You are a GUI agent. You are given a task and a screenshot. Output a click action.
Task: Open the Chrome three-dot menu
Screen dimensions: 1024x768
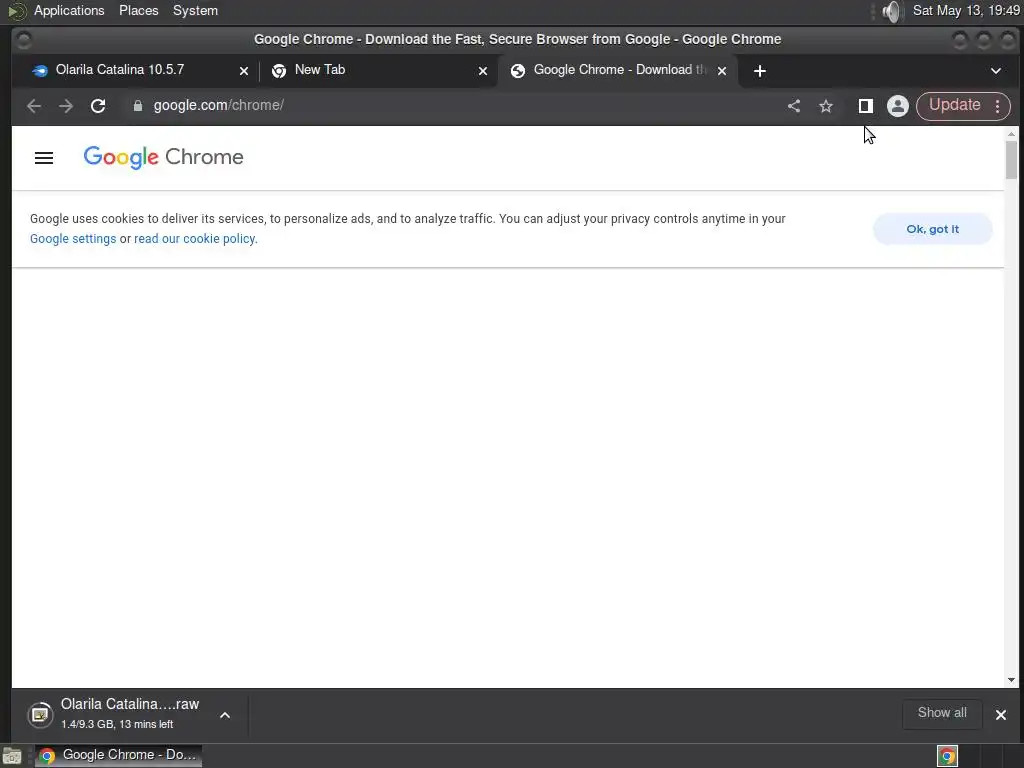(x=998, y=106)
